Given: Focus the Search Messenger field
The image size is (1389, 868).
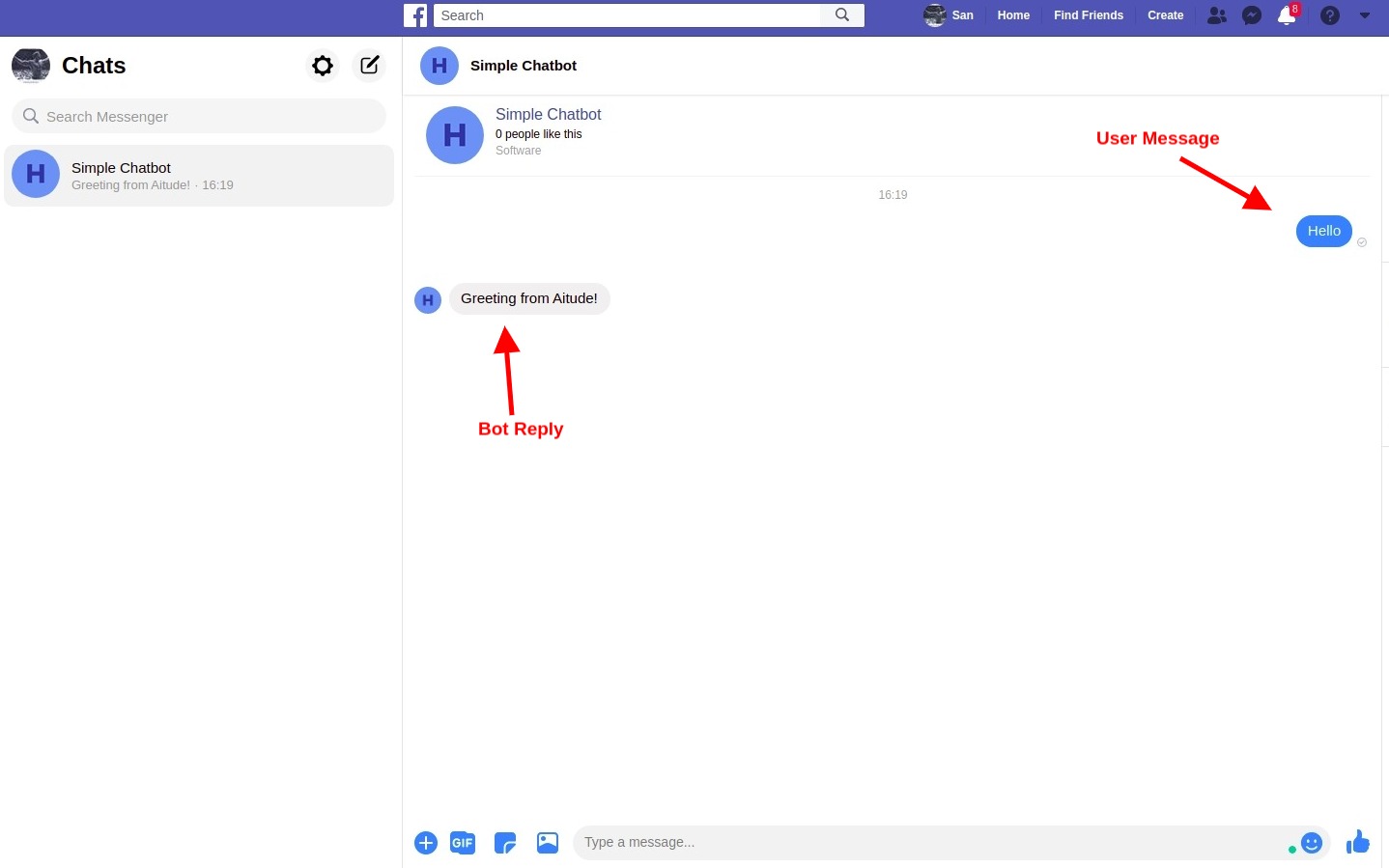Looking at the screenshot, I should [x=199, y=116].
